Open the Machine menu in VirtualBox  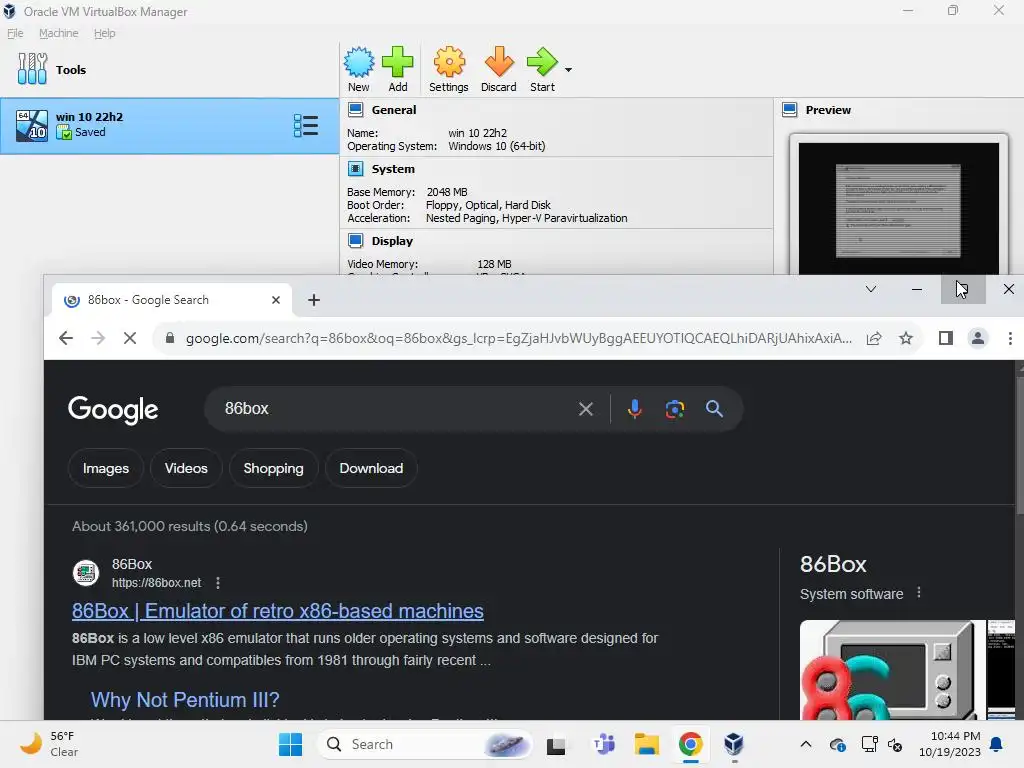pos(59,33)
